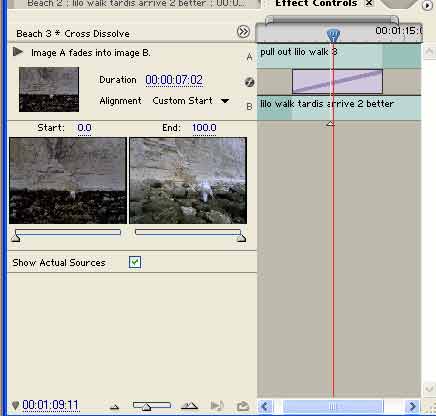Click the blue playhead marker in ruler
The image size is (436, 416).
(x=333, y=35)
